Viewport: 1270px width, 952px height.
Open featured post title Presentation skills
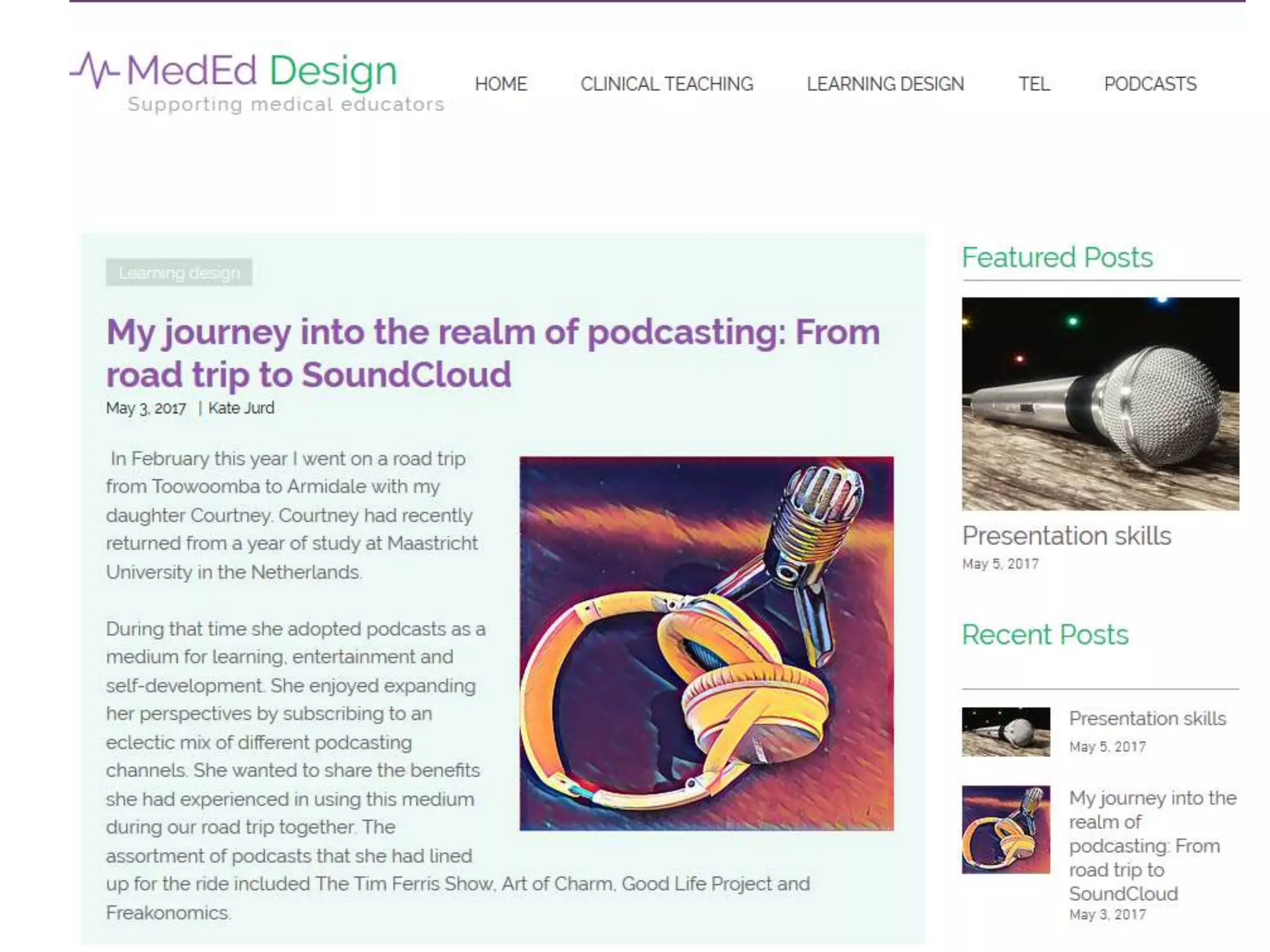click(1066, 535)
